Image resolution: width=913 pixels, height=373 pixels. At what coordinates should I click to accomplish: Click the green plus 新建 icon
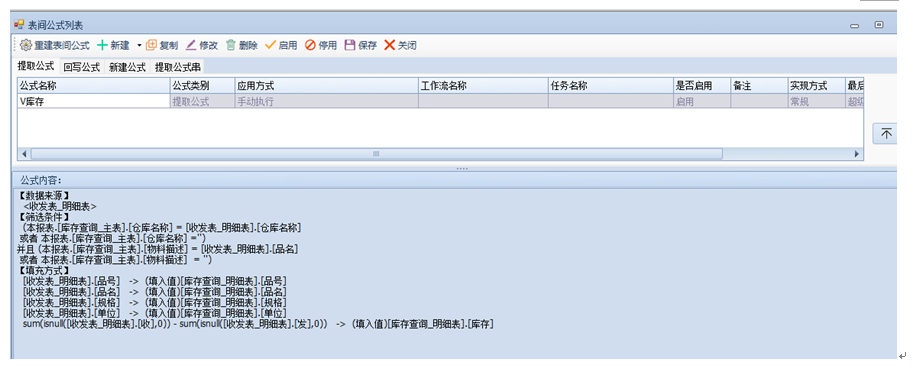pos(102,45)
